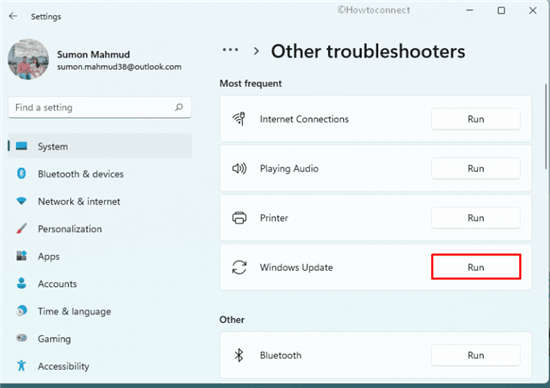Click the Playing Audio speaker icon

[x=239, y=168]
